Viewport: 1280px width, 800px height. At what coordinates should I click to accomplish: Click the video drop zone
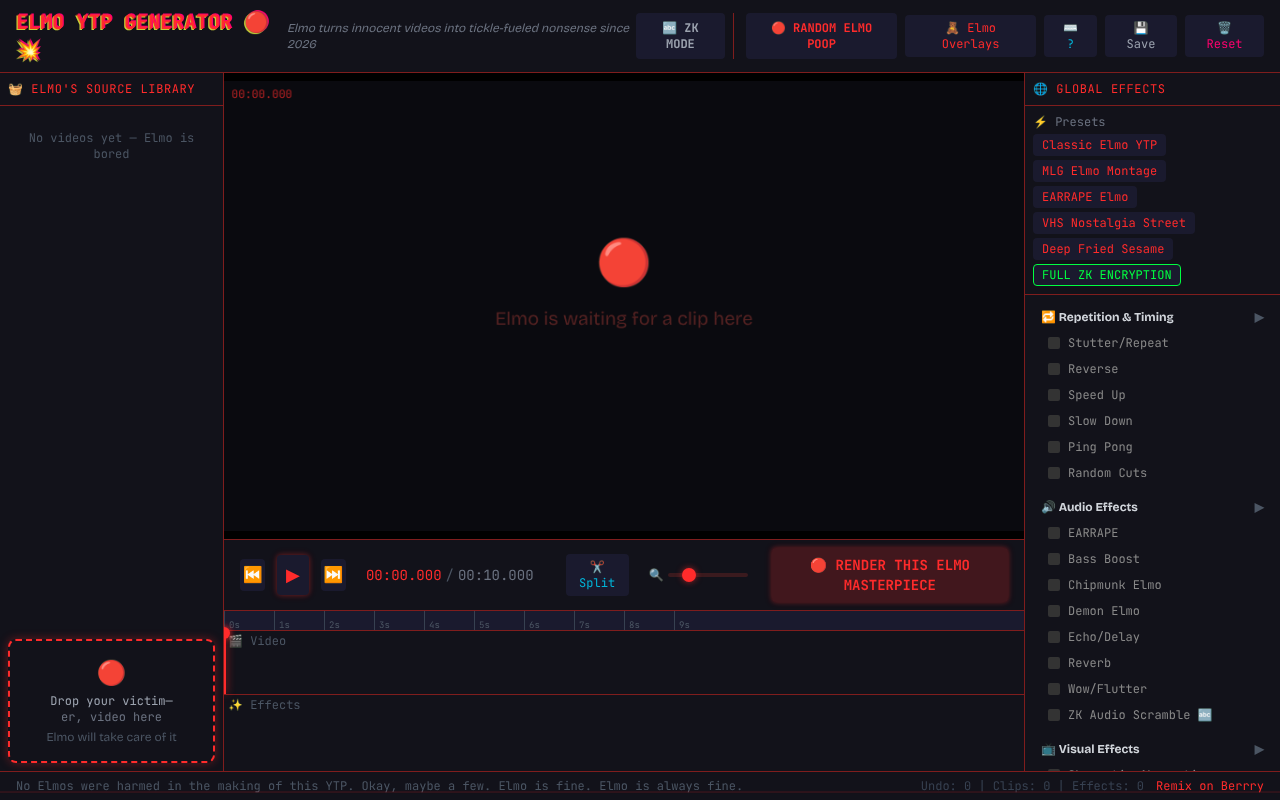(x=111, y=701)
